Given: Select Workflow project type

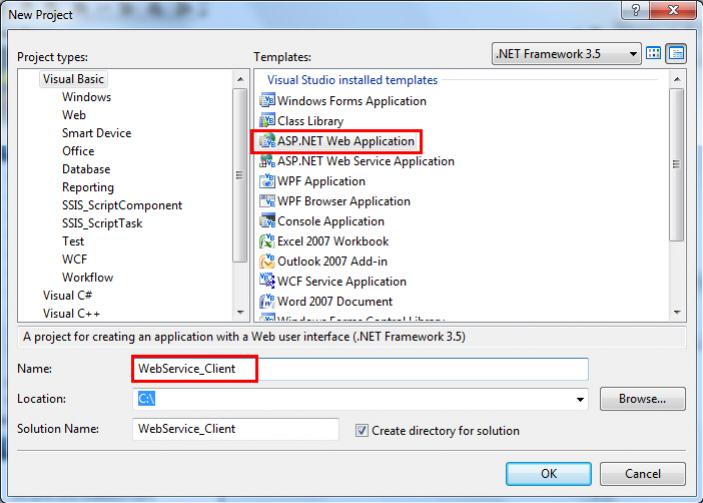Looking at the screenshot, I should pos(88,278).
